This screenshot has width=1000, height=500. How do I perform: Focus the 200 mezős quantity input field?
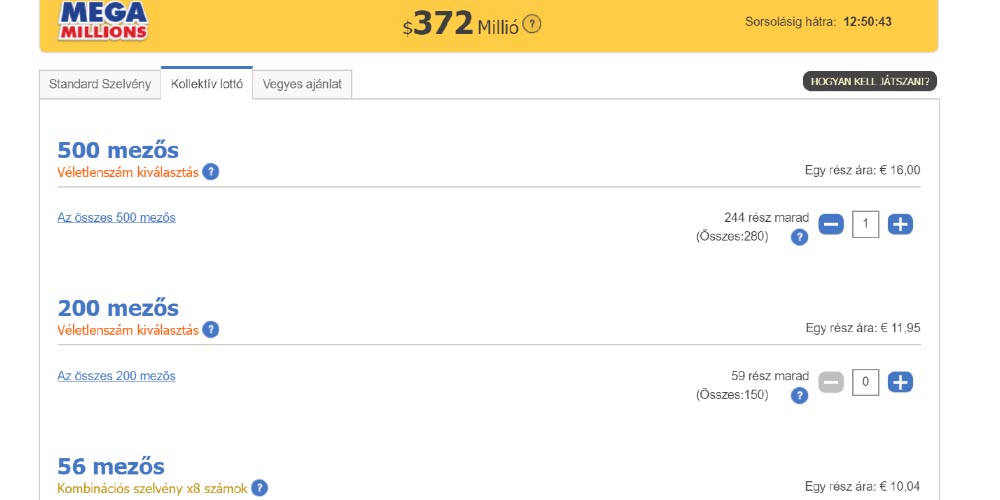pos(865,382)
